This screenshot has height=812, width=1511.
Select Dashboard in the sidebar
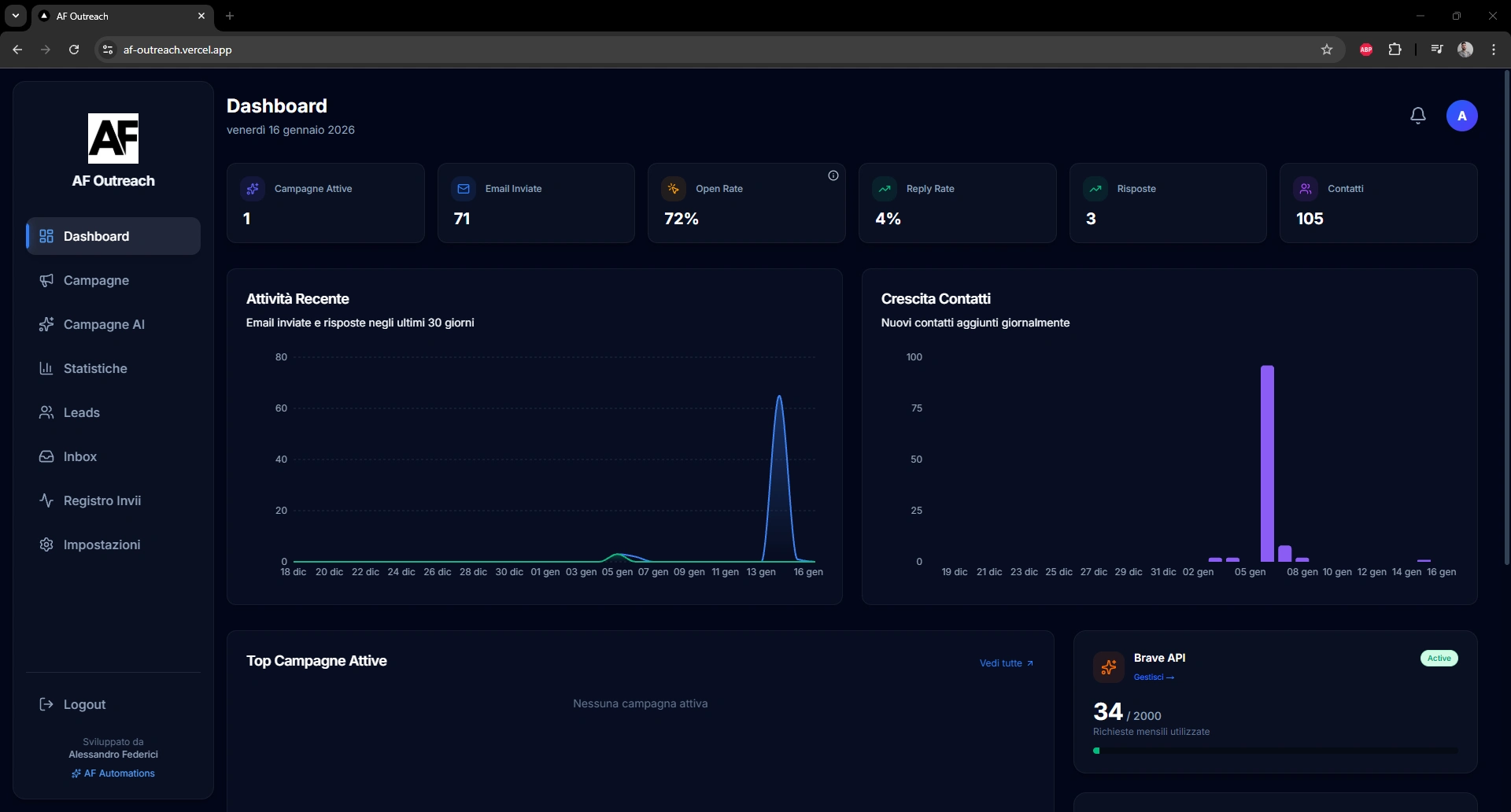[x=113, y=236]
